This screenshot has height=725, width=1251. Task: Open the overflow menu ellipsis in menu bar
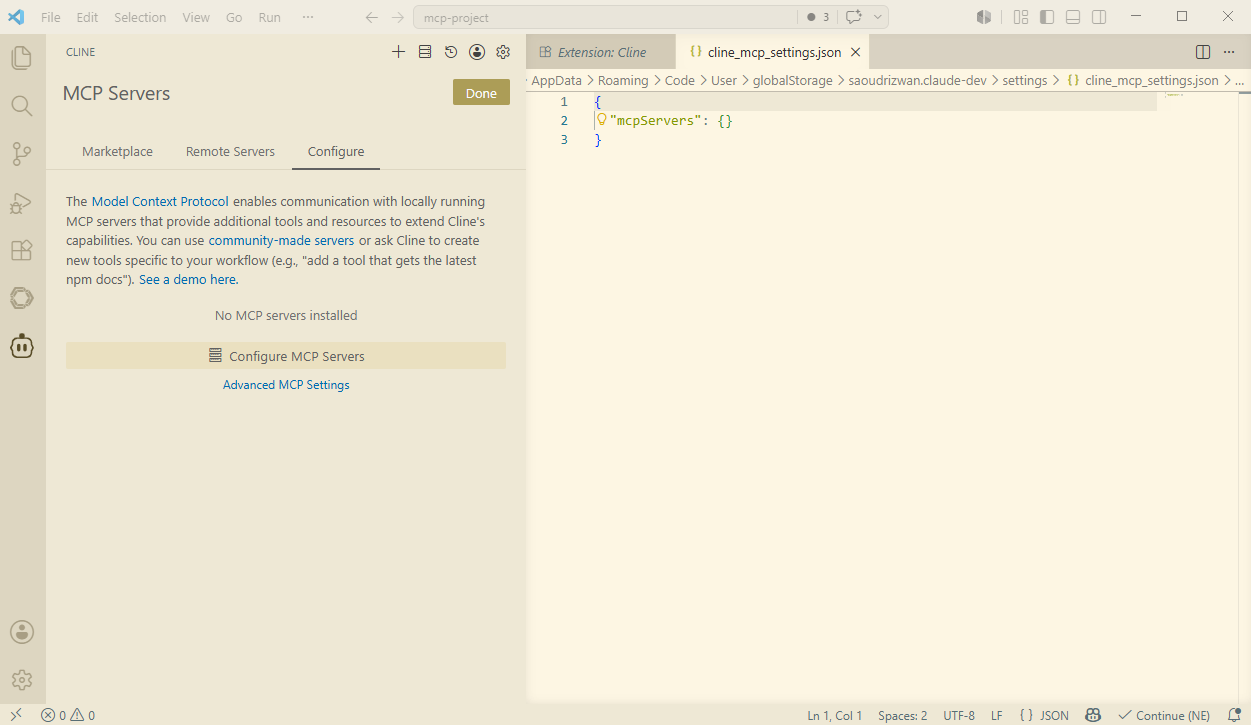(308, 17)
